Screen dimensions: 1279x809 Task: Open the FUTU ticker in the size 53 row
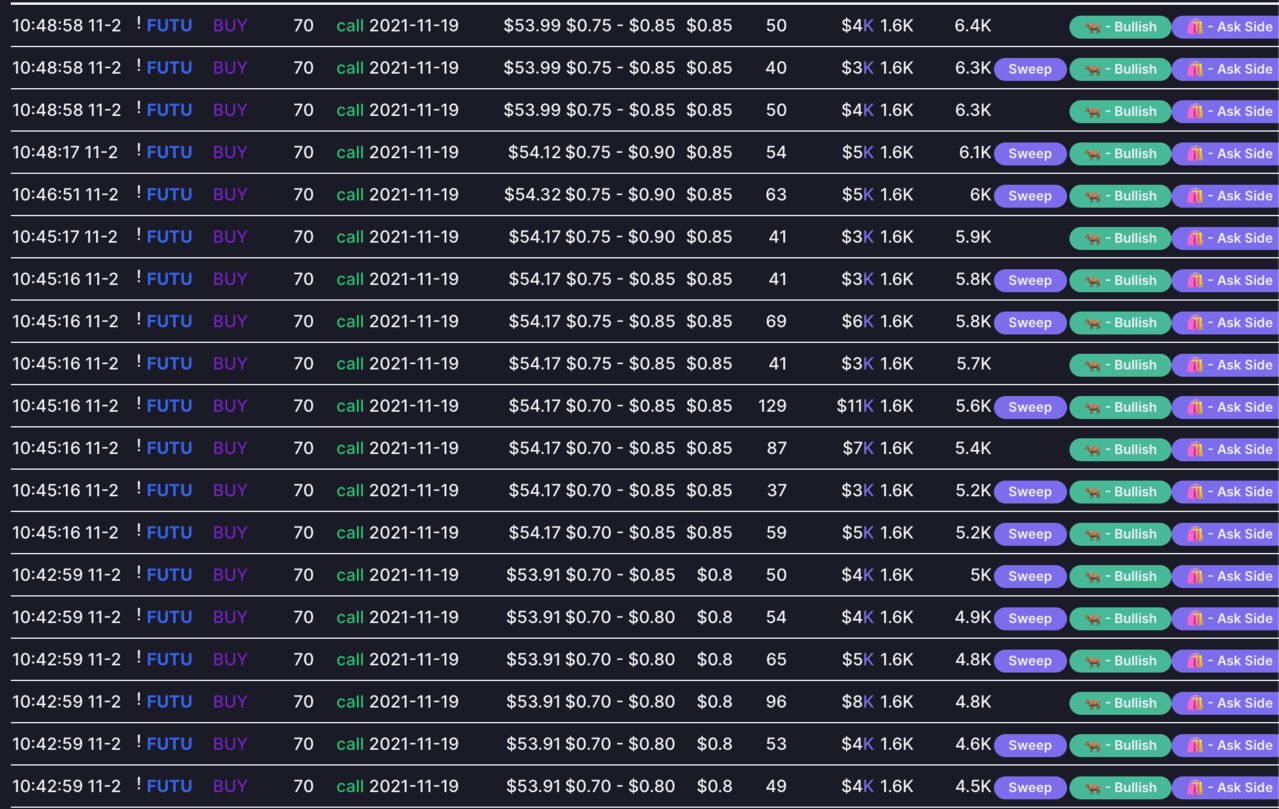169,744
